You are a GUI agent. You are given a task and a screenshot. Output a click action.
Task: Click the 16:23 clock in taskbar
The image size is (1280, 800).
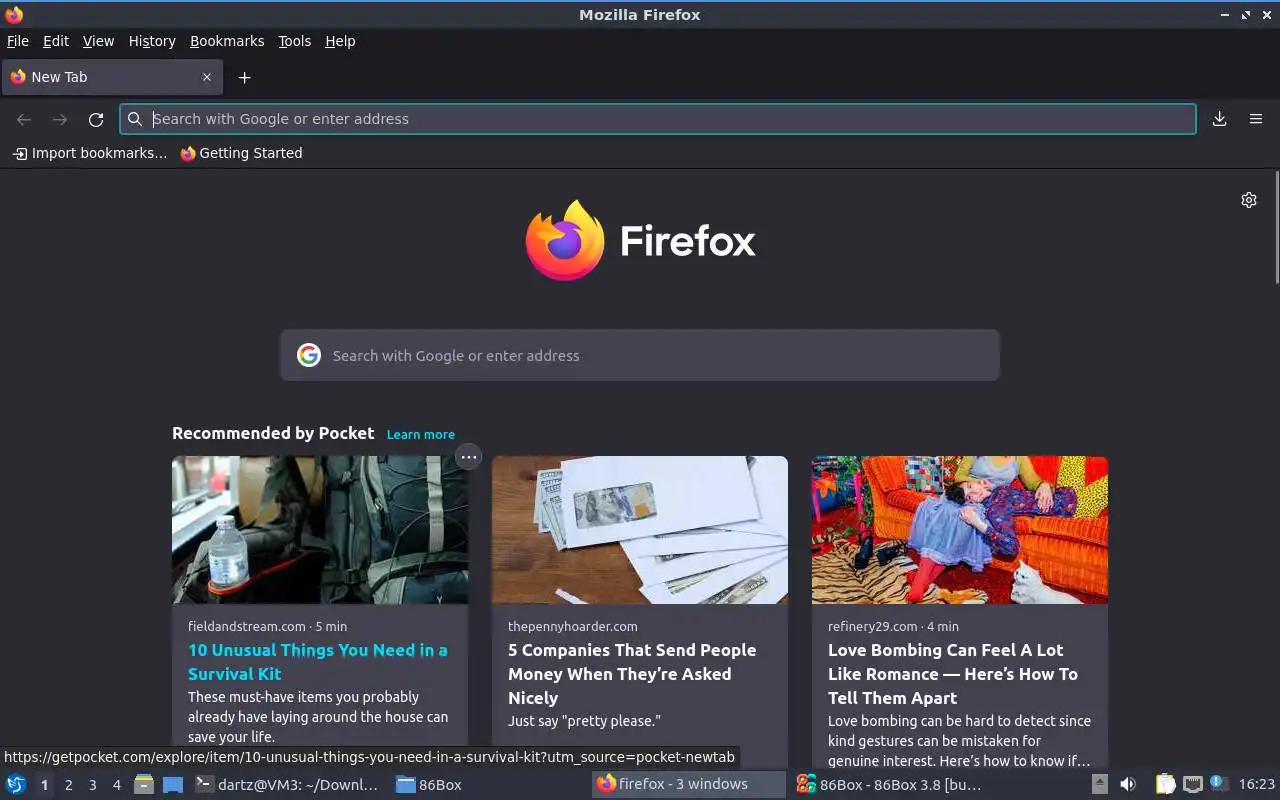pyautogui.click(x=1256, y=785)
